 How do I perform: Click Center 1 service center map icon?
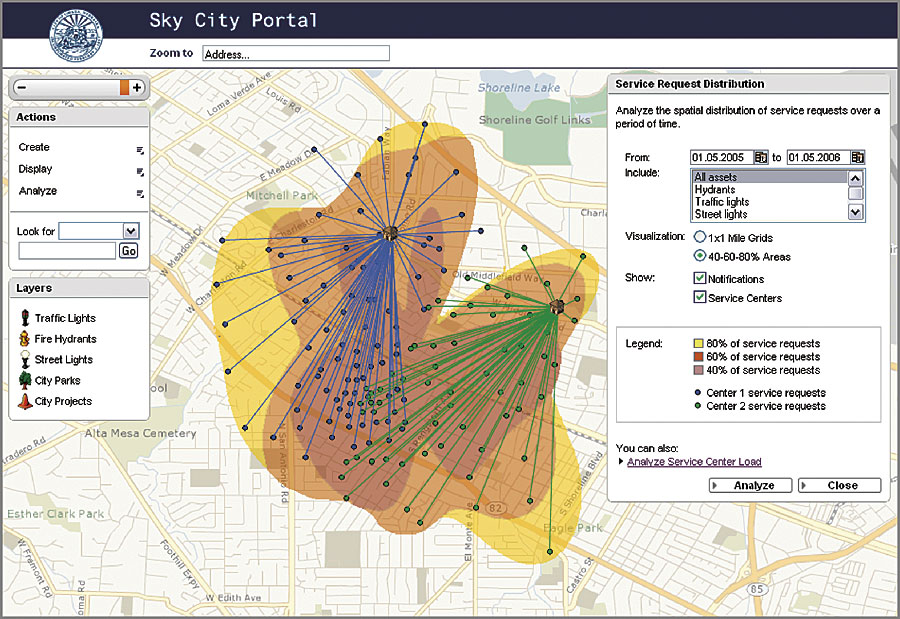coord(390,234)
